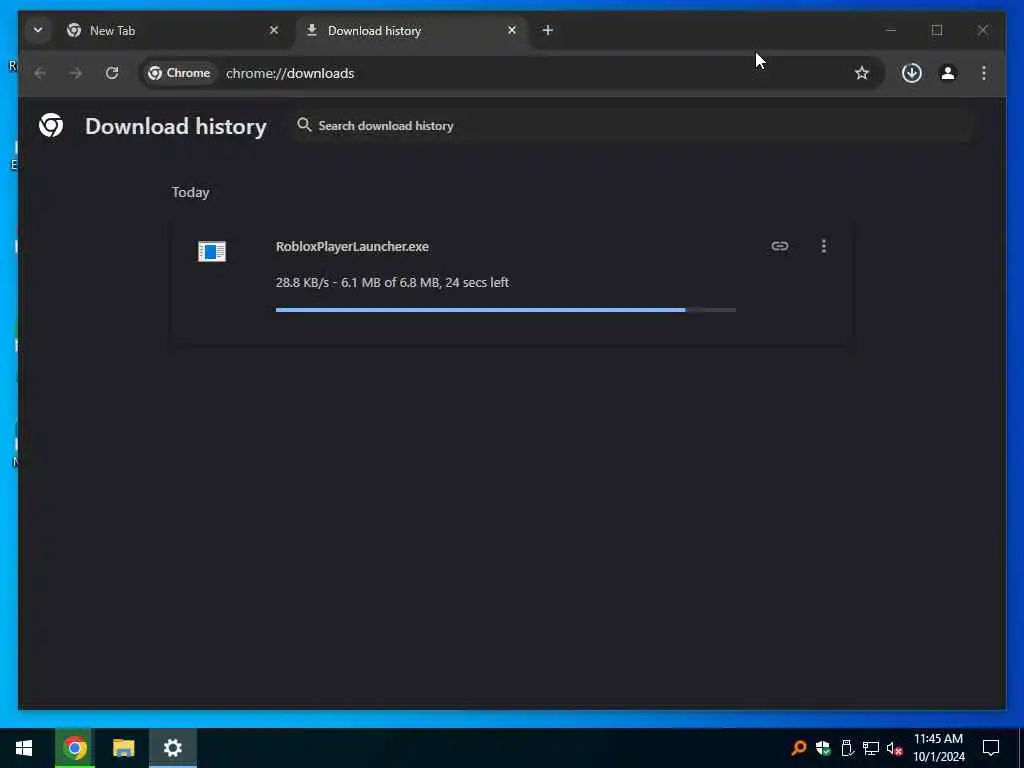Open Chrome's three-dot main menu
The height and width of the screenshot is (768, 1024).
984,73
